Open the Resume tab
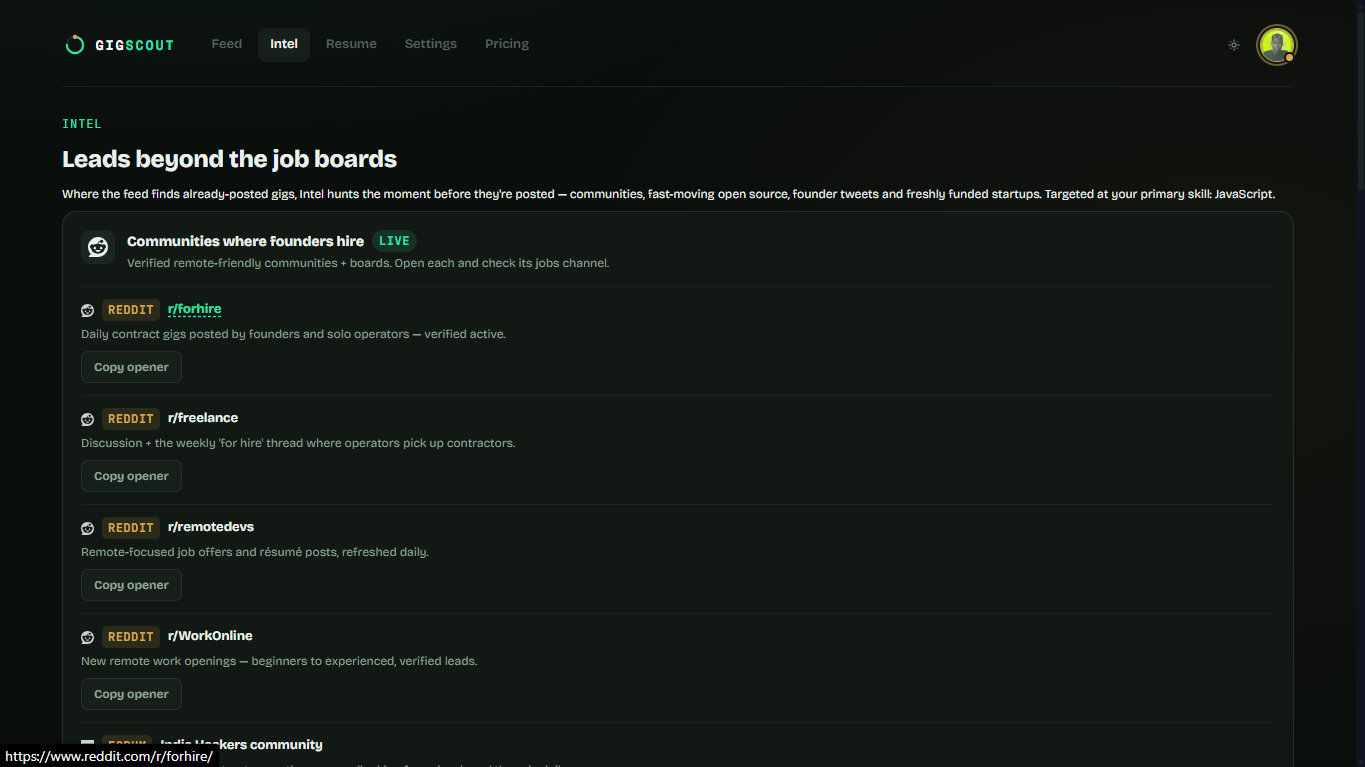Screen dimensions: 1365x767 351,44
